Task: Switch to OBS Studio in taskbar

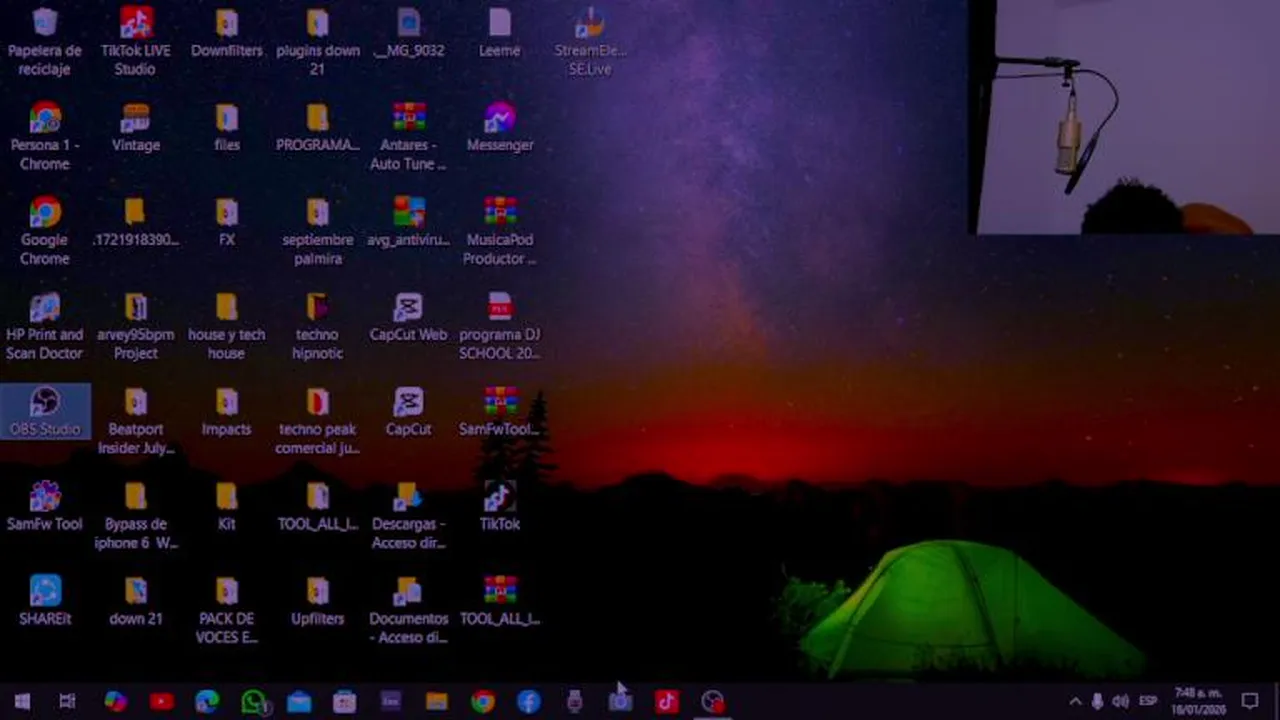Action: coord(713,701)
